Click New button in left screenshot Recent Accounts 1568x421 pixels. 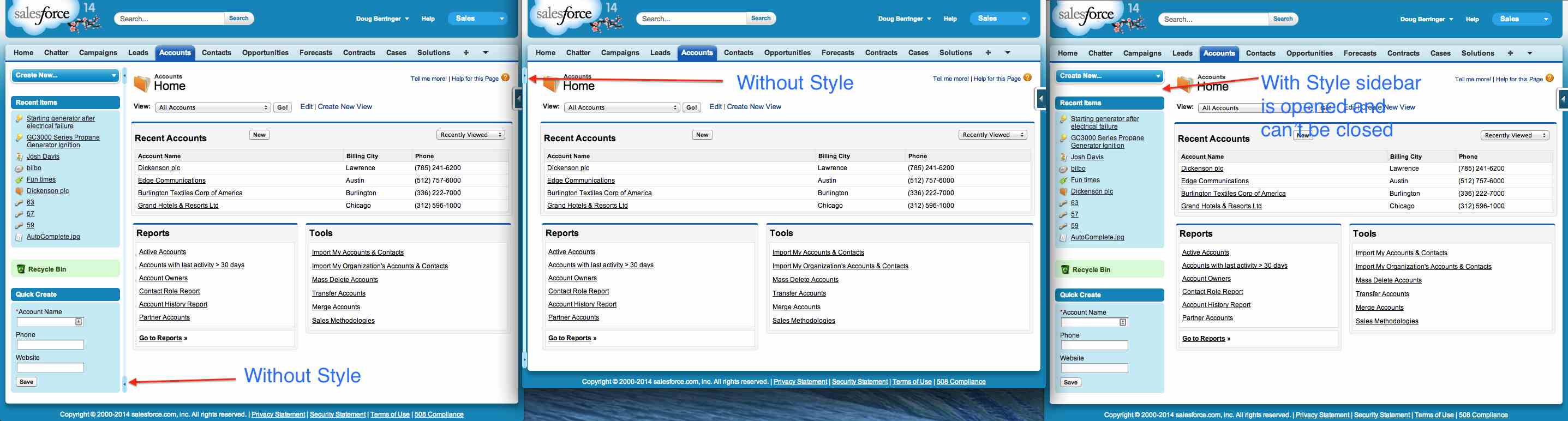[259, 135]
